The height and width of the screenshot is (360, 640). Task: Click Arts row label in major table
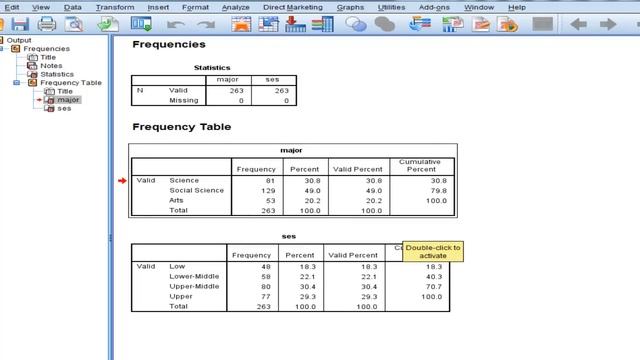176,200
